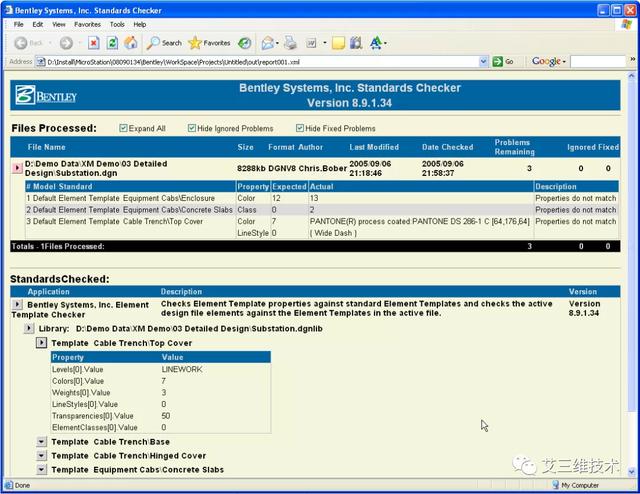Click the Stop loading icon in toolbar

tap(93, 43)
